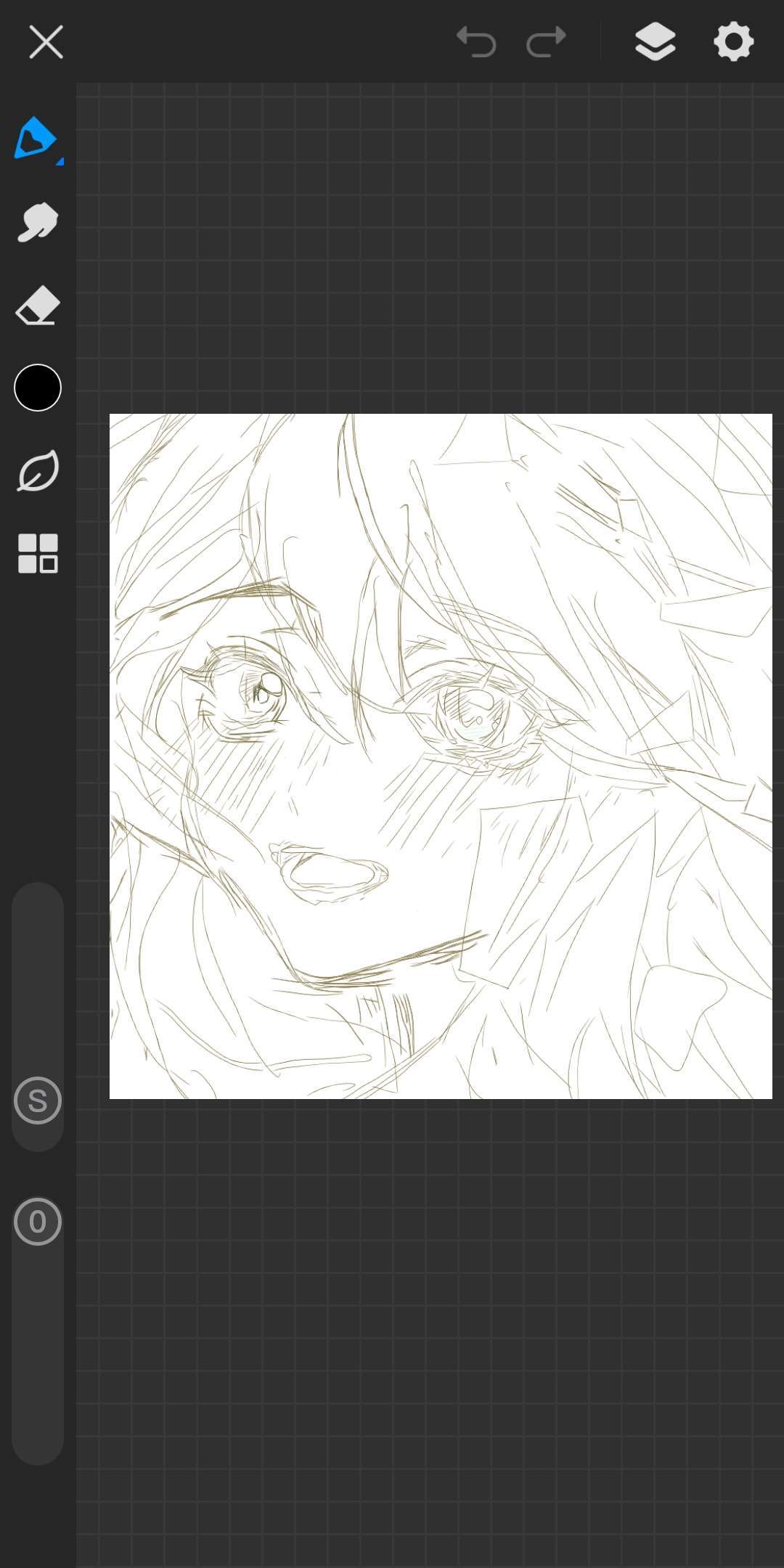Viewport: 784px width, 1568px height.
Task: Select the smudge finger tool
Action: [38, 222]
